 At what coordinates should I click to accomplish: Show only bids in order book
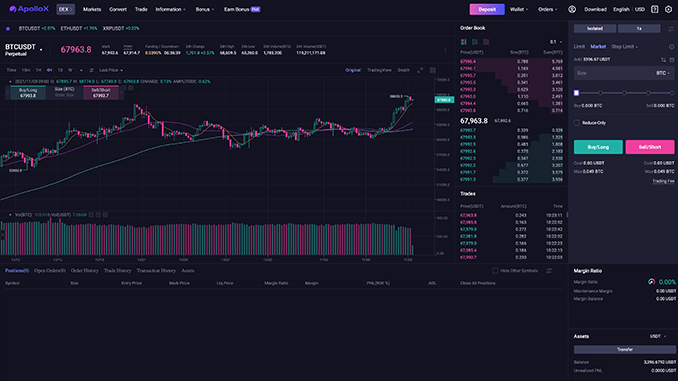tap(475, 42)
